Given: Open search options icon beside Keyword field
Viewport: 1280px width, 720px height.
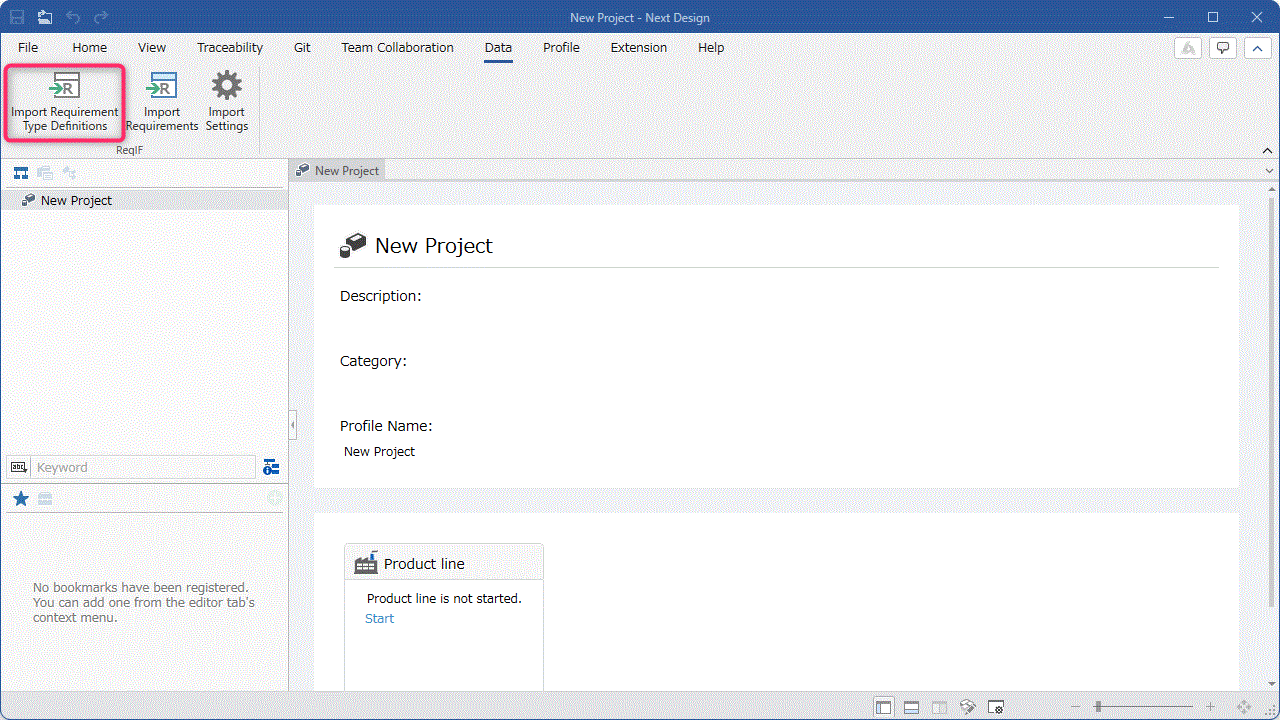Looking at the screenshot, I should (271, 467).
